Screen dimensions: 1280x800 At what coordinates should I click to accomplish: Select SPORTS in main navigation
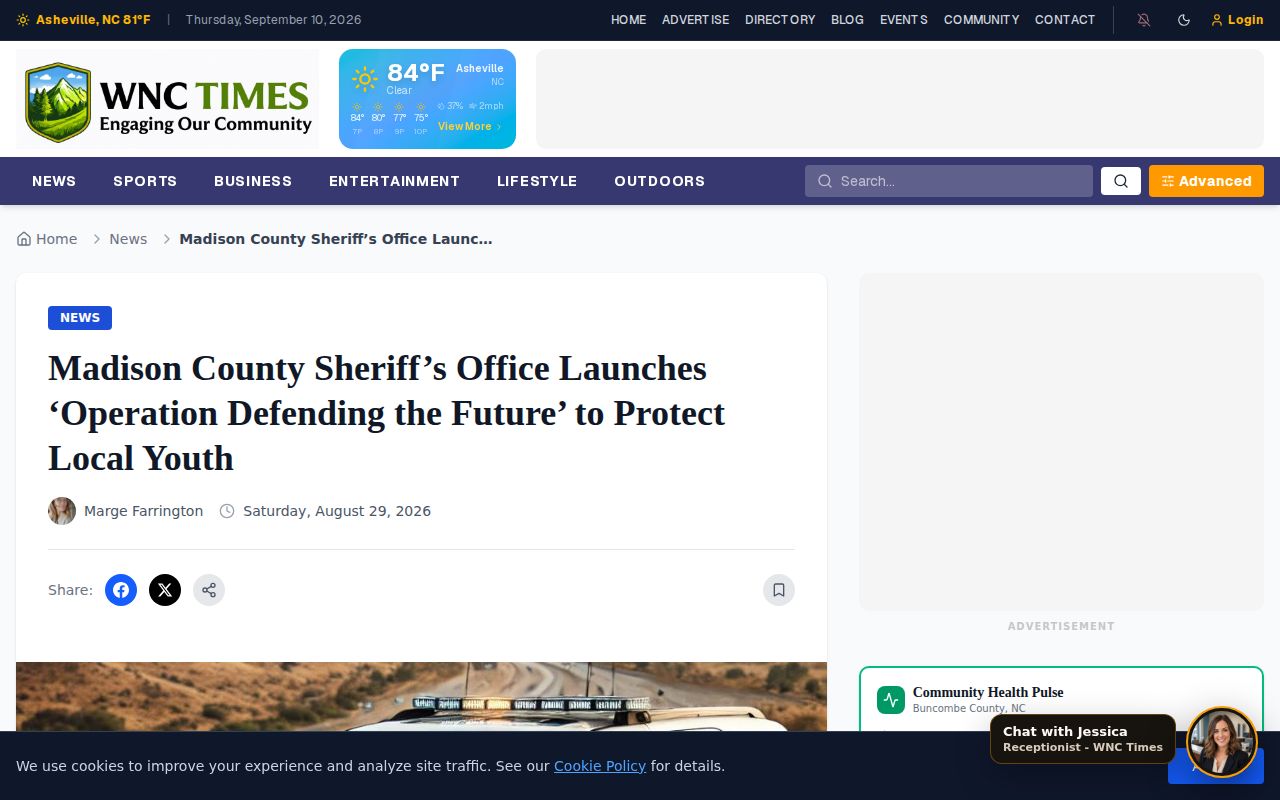[145, 181]
